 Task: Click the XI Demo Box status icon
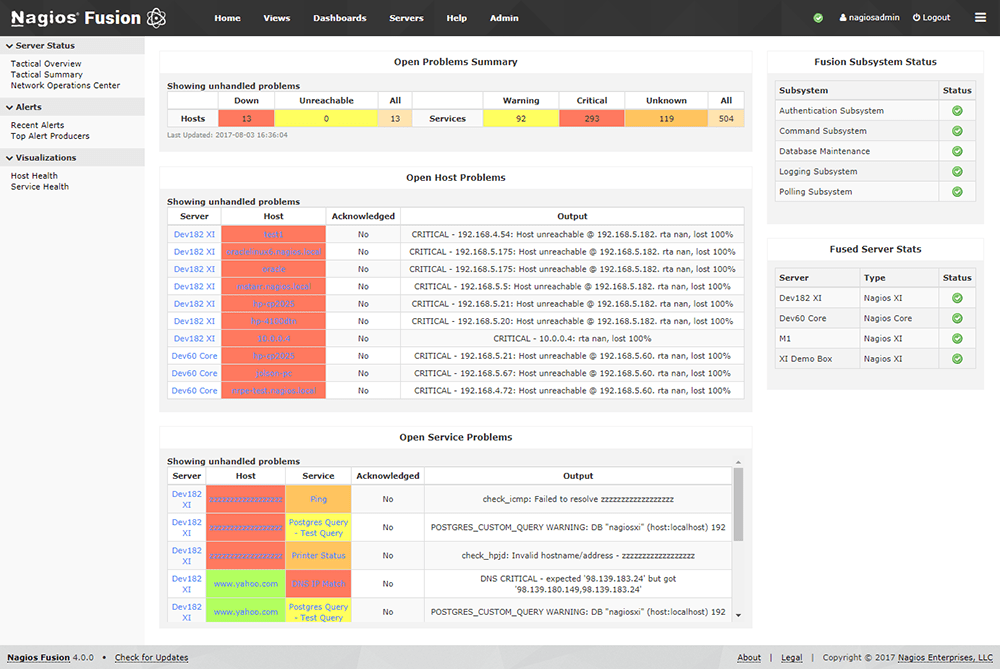point(957,358)
